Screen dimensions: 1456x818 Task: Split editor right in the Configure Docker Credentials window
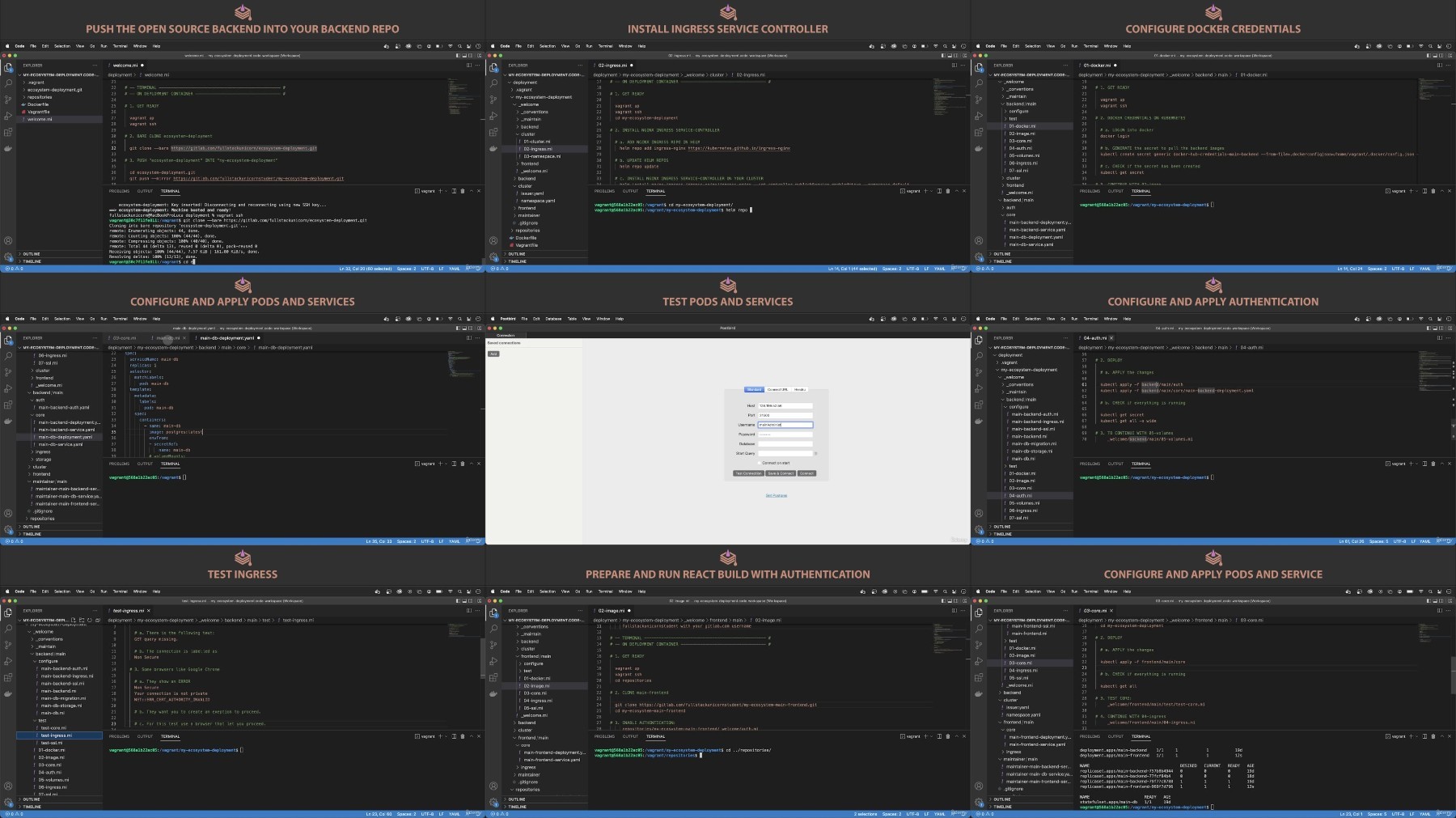click(x=1440, y=65)
